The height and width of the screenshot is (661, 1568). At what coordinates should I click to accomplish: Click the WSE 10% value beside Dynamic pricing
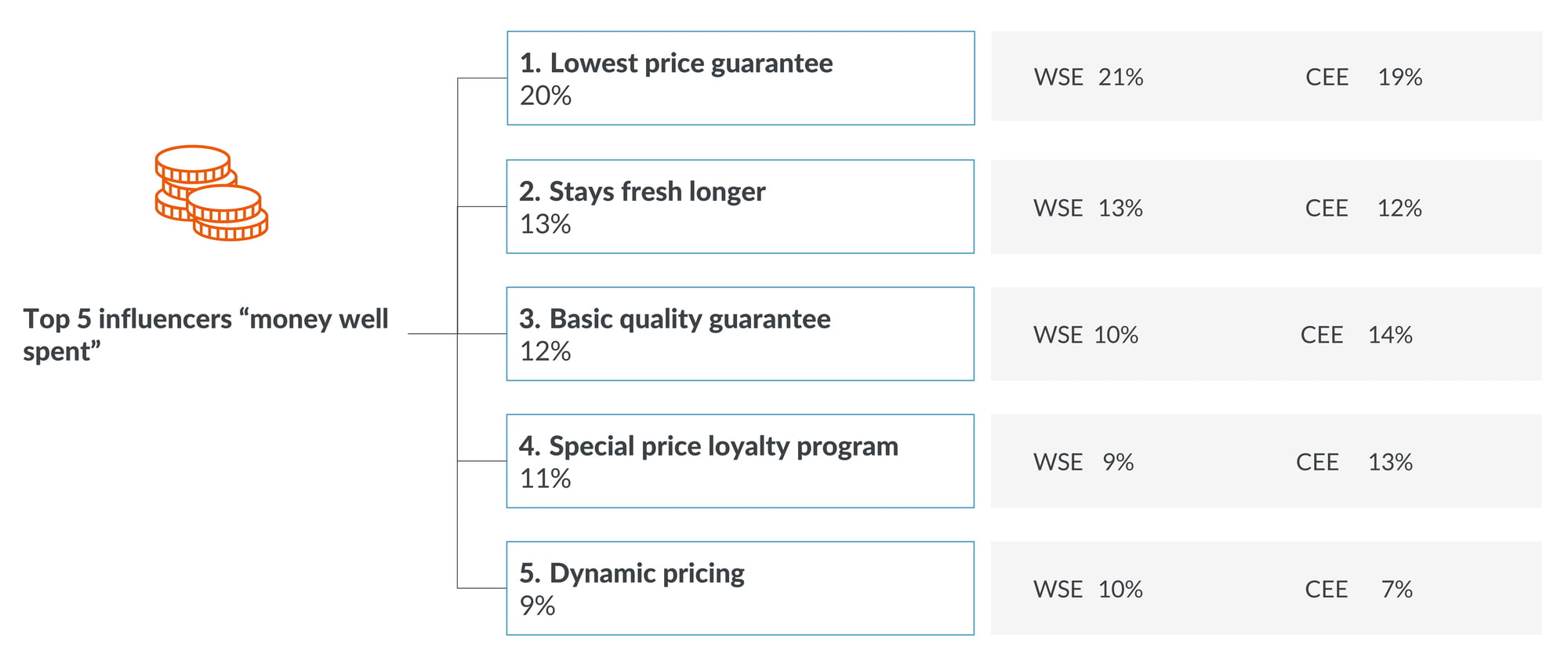[x=1088, y=589]
